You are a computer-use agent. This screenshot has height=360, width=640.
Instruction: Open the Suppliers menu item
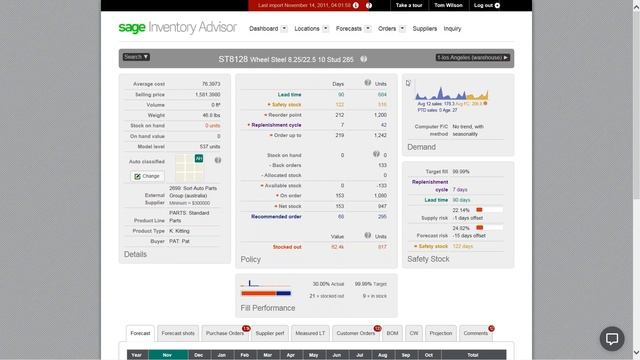click(x=424, y=29)
